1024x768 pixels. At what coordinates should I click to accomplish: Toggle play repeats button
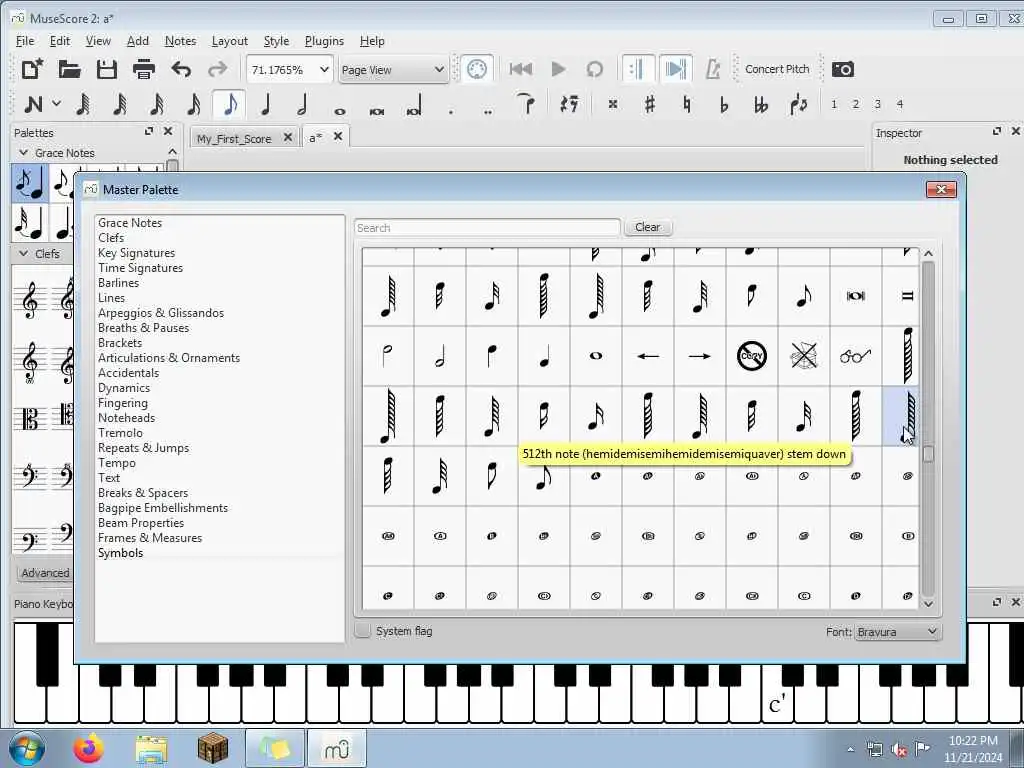pyautogui.click(x=637, y=69)
